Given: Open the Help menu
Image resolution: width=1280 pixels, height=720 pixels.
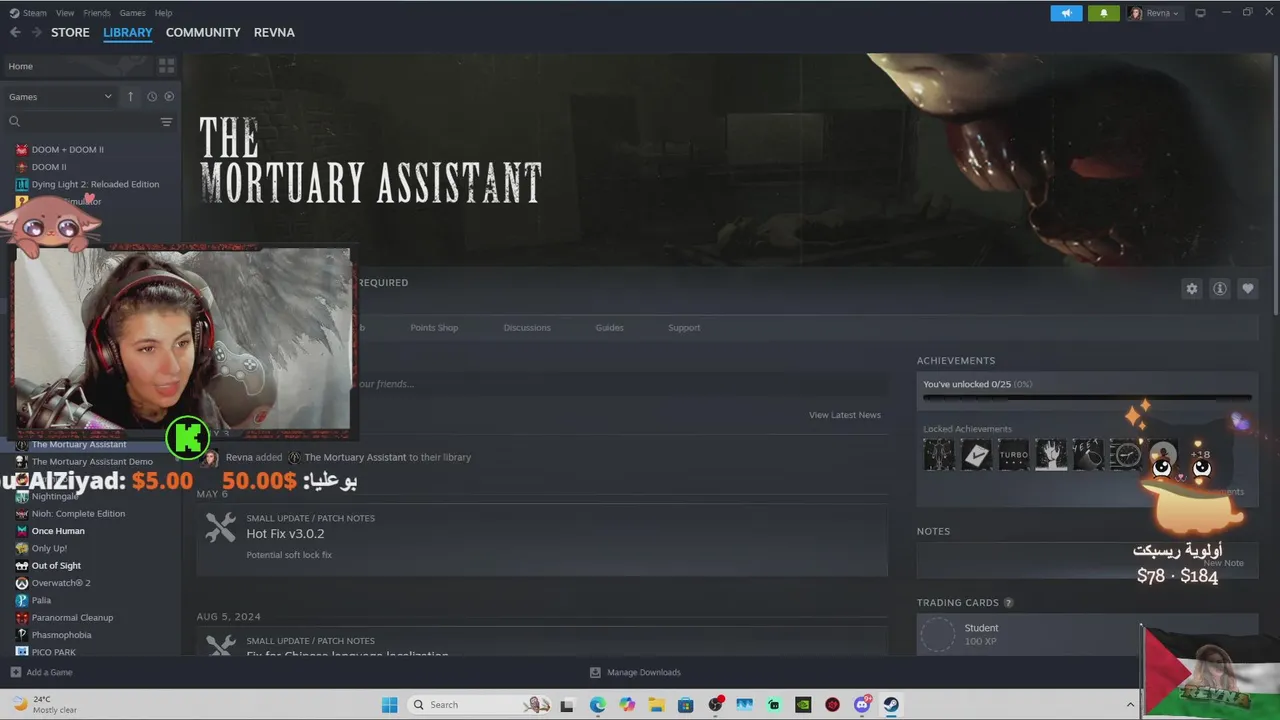Looking at the screenshot, I should click(x=164, y=13).
